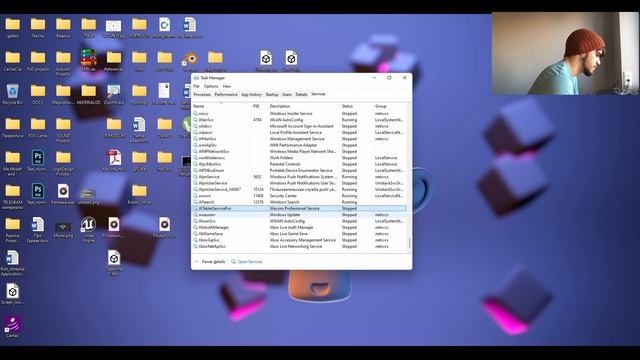640x360 pixels.
Task: Select the WSearch service row
Action: pyautogui.click(x=300, y=202)
